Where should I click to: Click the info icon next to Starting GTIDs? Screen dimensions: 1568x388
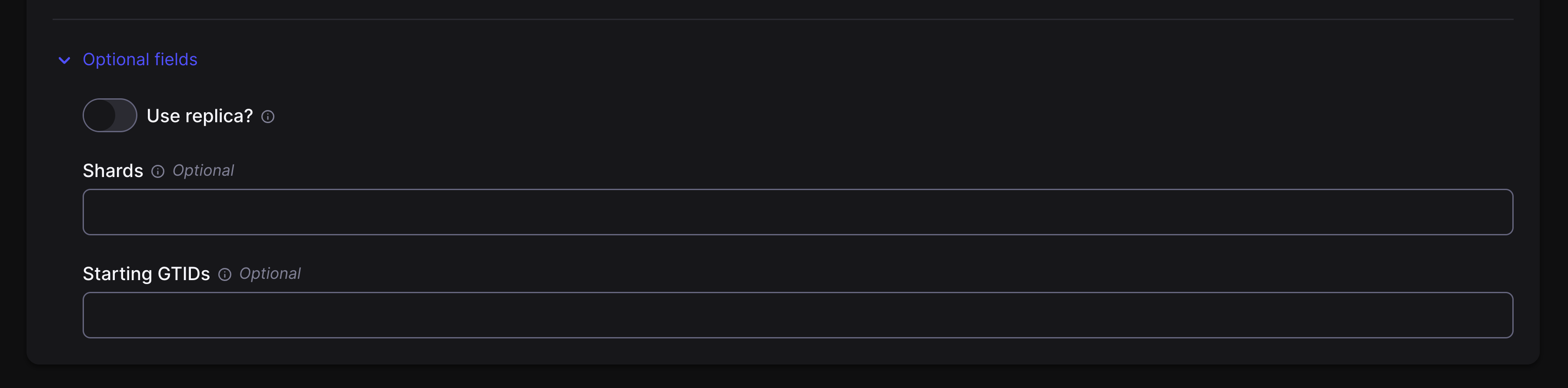pos(225,275)
